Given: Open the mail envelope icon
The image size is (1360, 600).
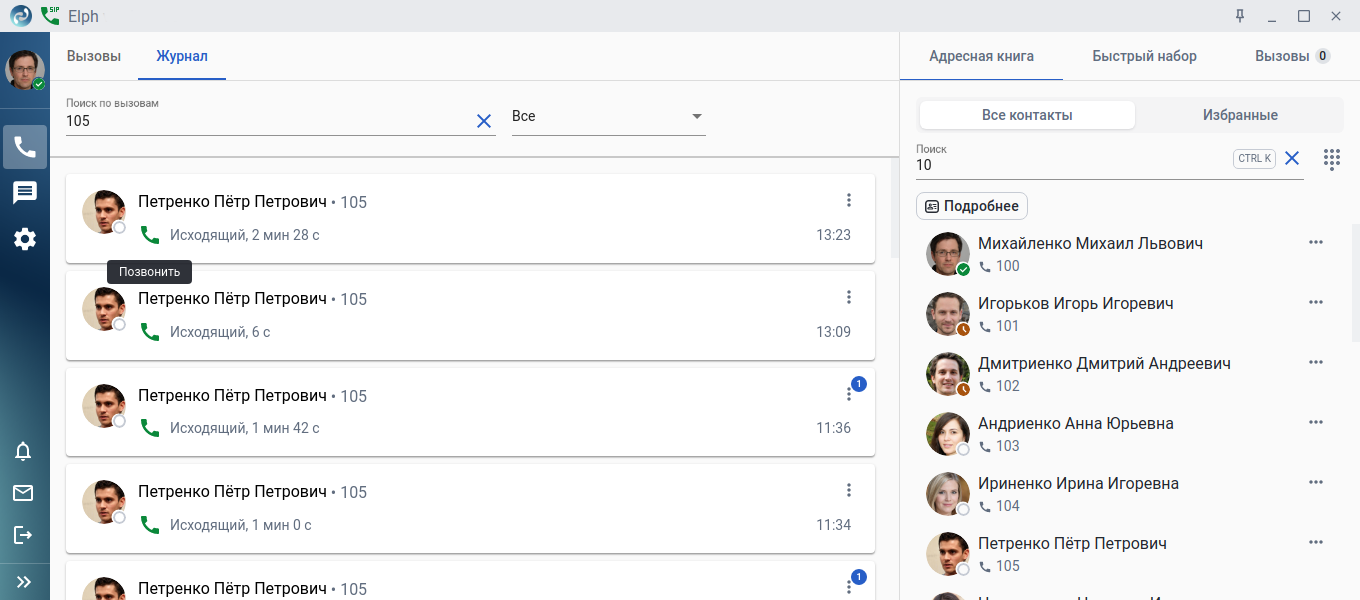Looking at the screenshot, I should tap(23, 493).
